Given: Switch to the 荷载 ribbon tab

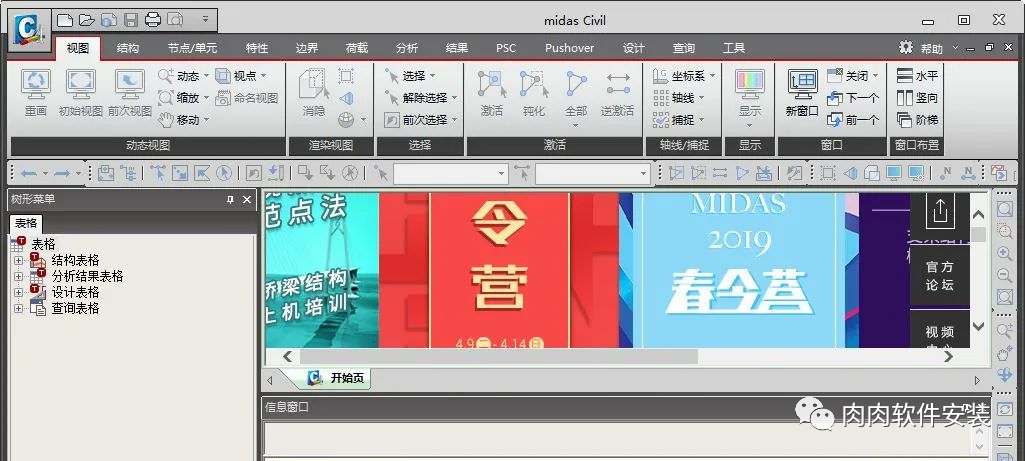Looking at the screenshot, I should pyautogui.click(x=357, y=48).
